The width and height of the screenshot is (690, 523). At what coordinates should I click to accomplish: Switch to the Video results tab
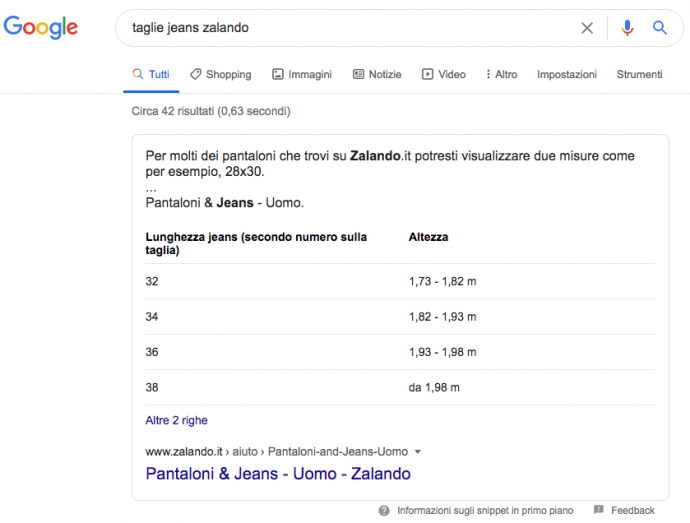coord(444,74)
